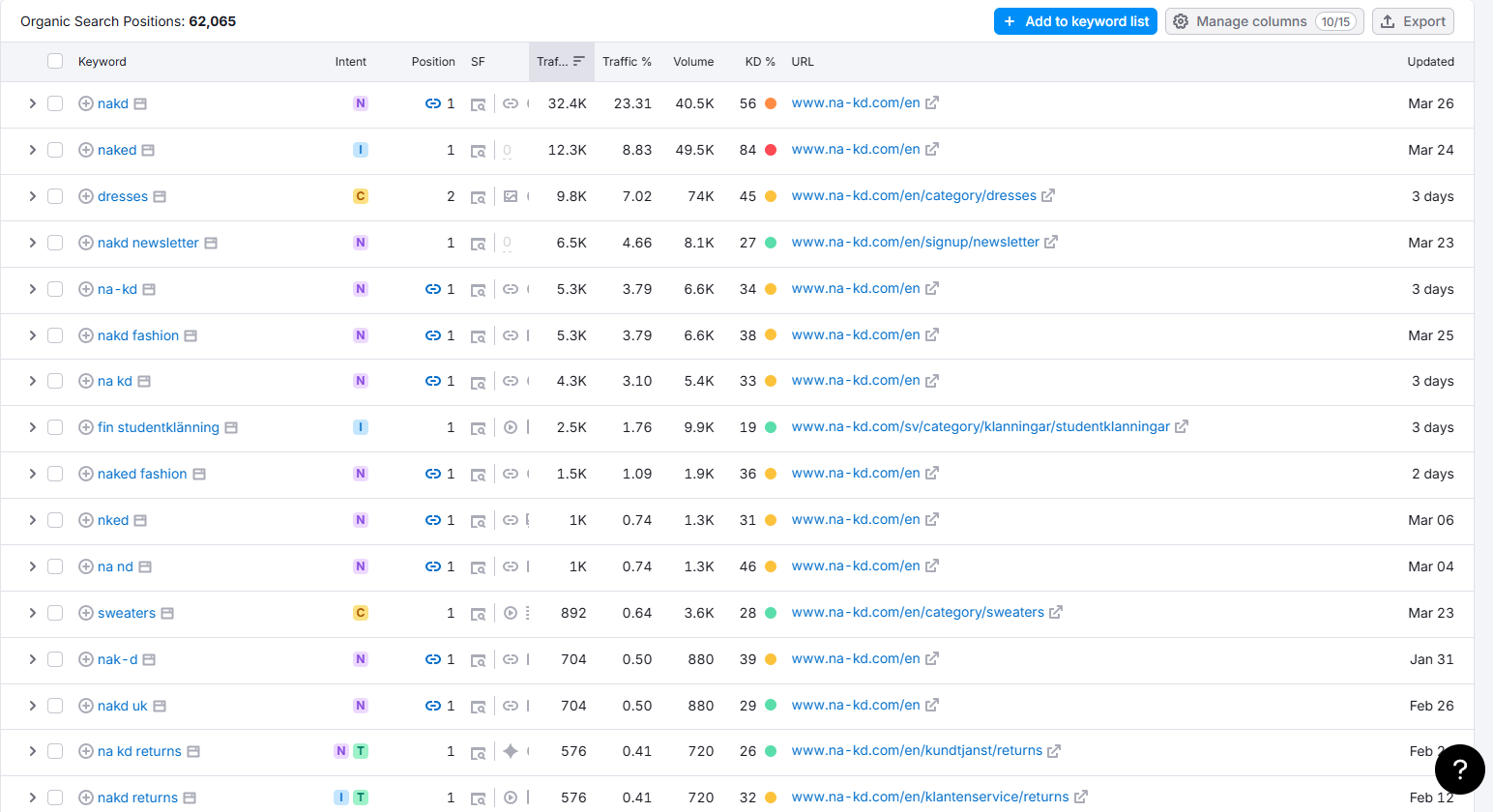Image resolution: width=1493 pixels, height=812 pixels.
Task: Open www.na-kd.com/en/klantenservice/returns URL link
Action: [930, 797]
